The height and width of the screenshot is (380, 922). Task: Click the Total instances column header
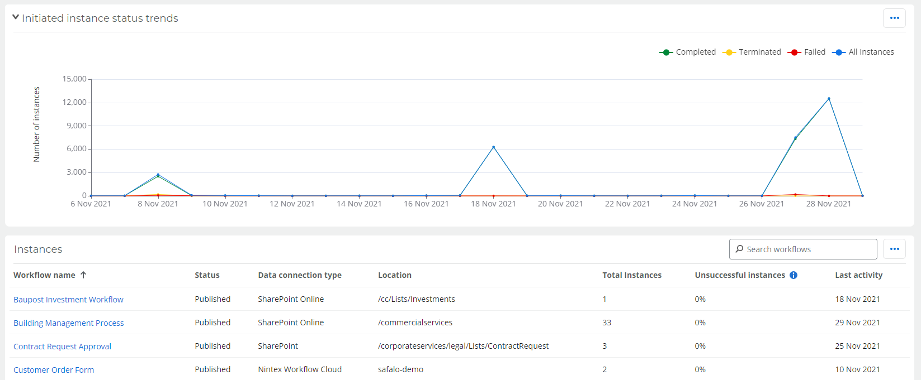pos(632,275)
